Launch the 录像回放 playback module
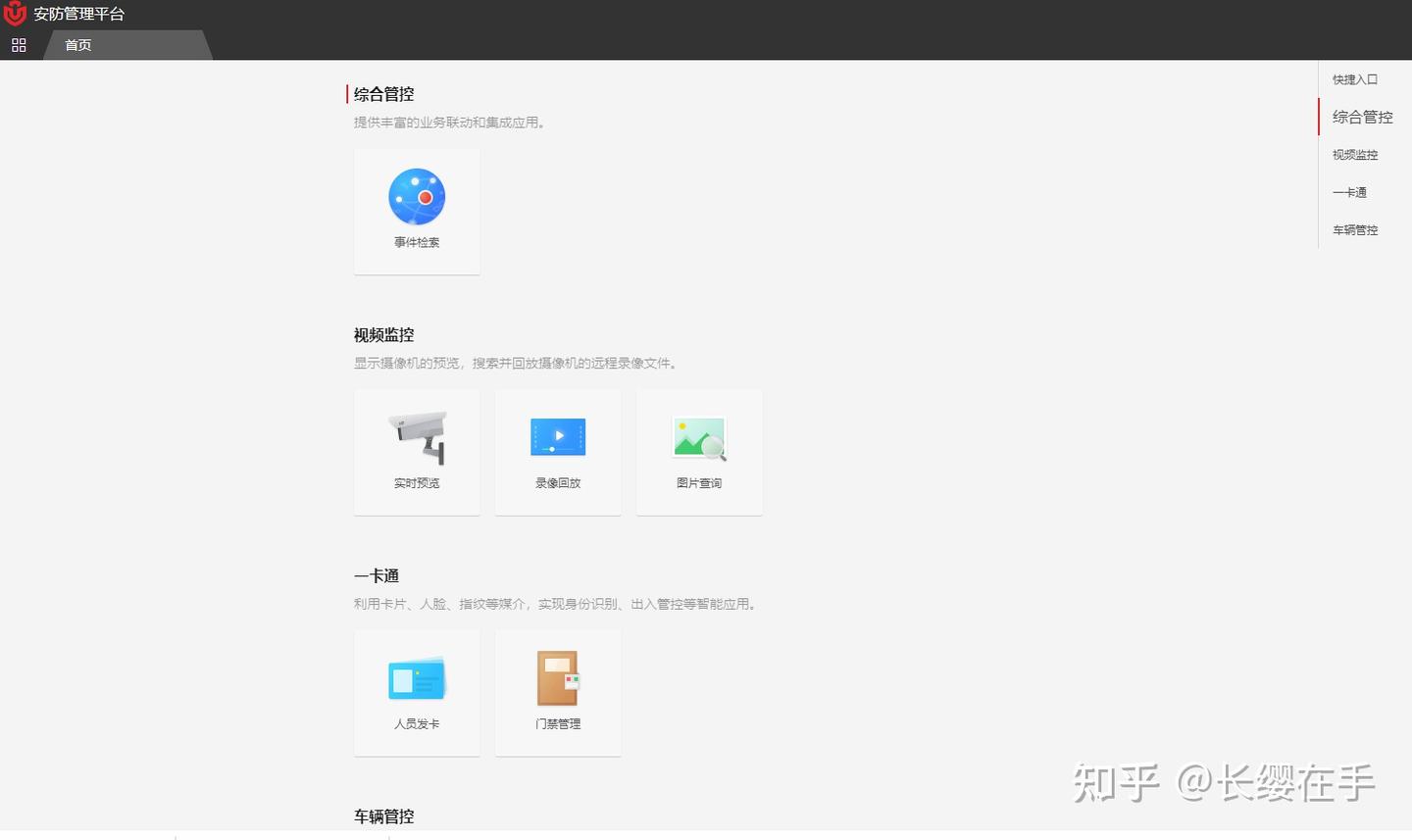 click(x=557, y=451)
